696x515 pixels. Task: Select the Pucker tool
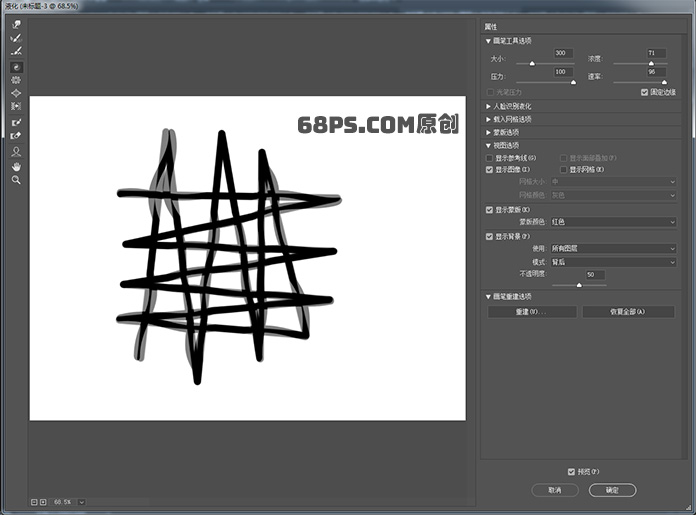click(x=16, y=80)
